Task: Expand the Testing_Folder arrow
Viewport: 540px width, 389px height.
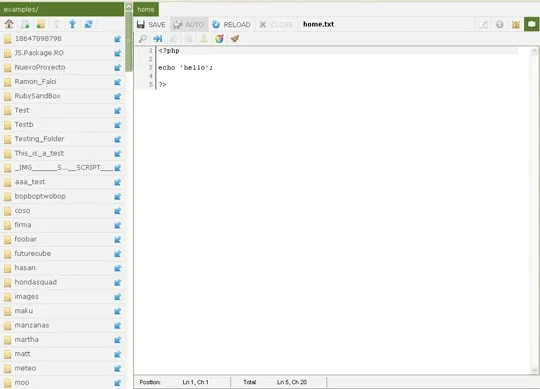Action: point(117,139)
